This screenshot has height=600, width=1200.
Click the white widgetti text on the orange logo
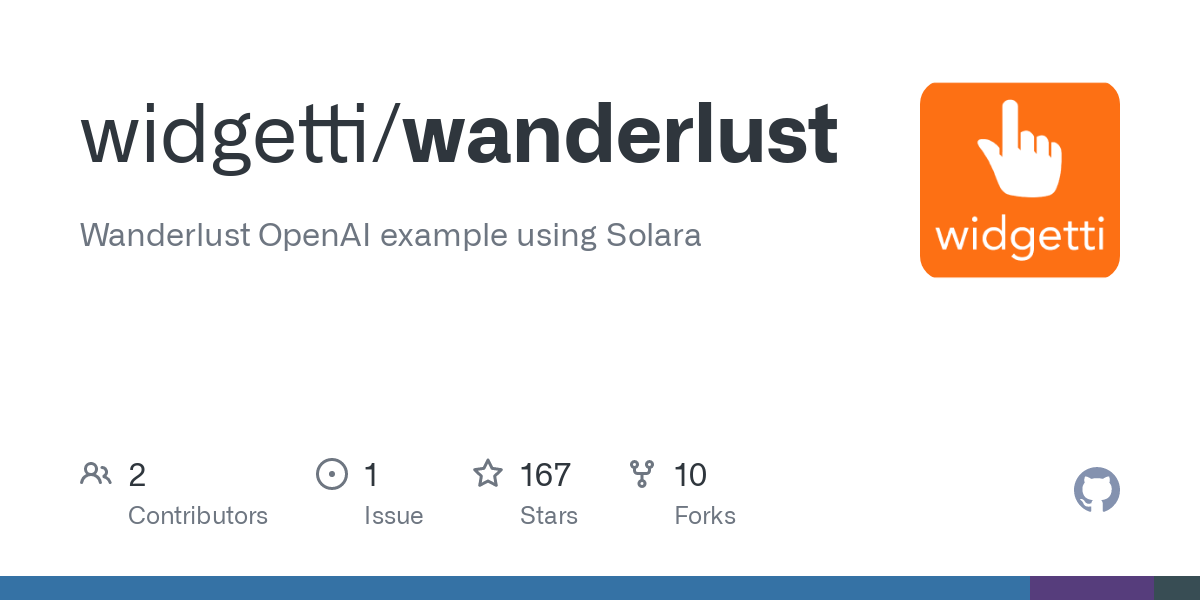[x=1019, y=237]
